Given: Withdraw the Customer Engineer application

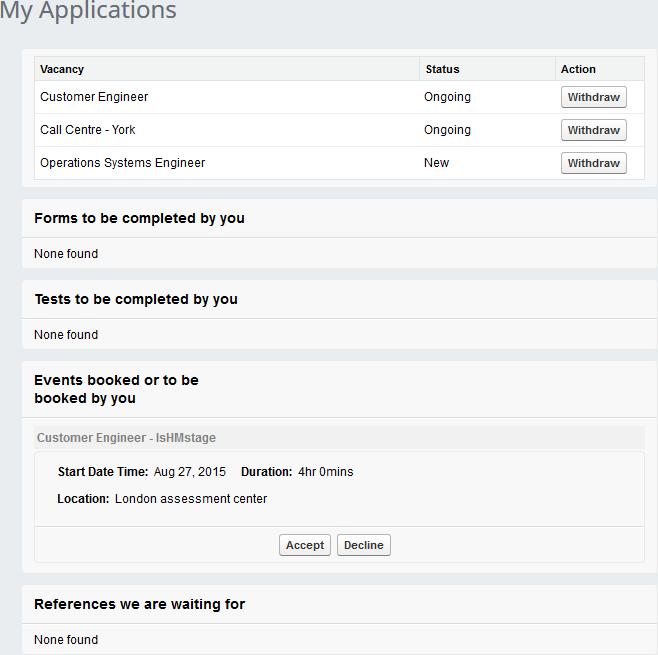Looking at the screenshot, I should [593, 98].
